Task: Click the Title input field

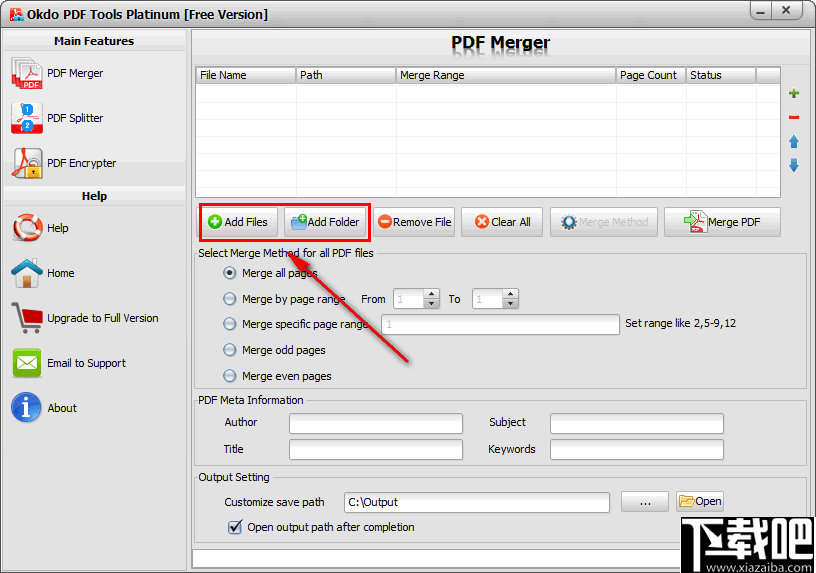Action: [x=376, y=449]
